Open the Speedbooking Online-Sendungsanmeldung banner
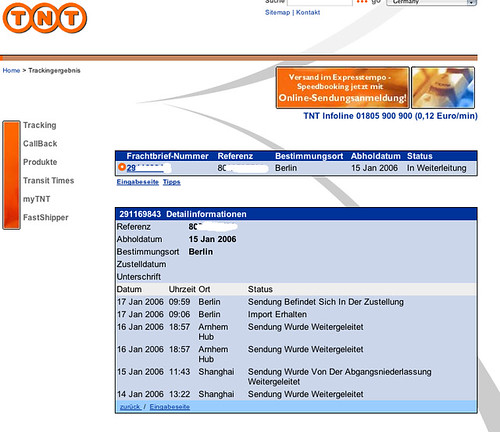The height and width of the screenshot is (432, 500). click(x=343, y=87)
